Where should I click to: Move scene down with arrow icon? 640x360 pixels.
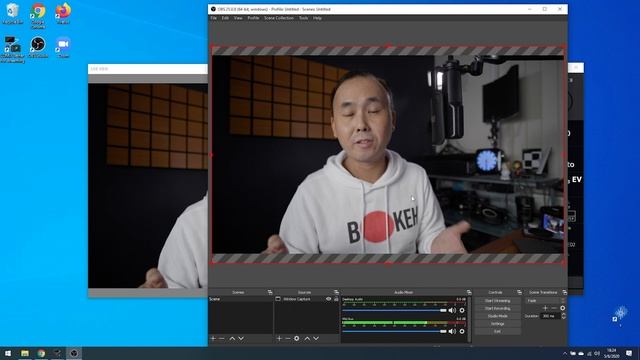click(x=241, y=338)
